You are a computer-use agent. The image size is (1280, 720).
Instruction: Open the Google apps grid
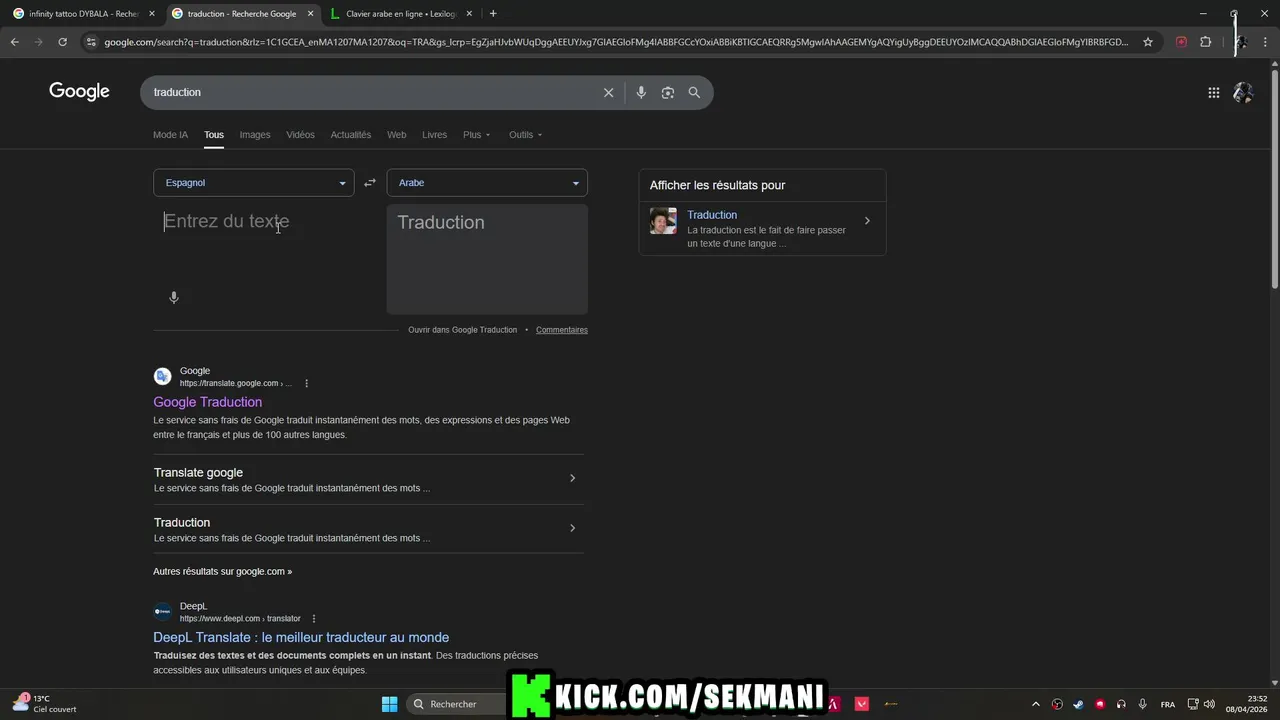point(1213,93)
